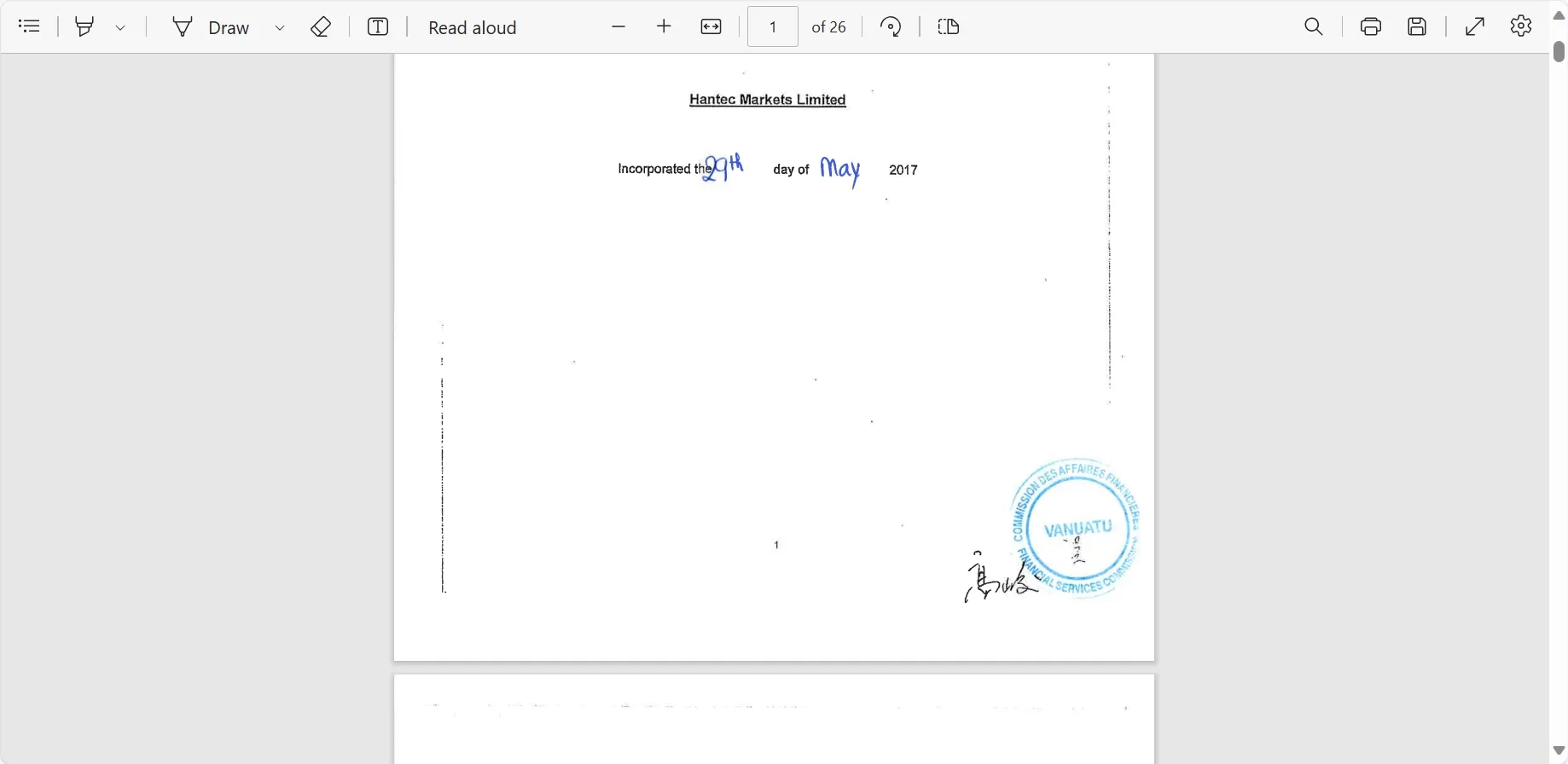Open the table of contents panel
The height and width of the screenshot is (764, 1568).
29,26
